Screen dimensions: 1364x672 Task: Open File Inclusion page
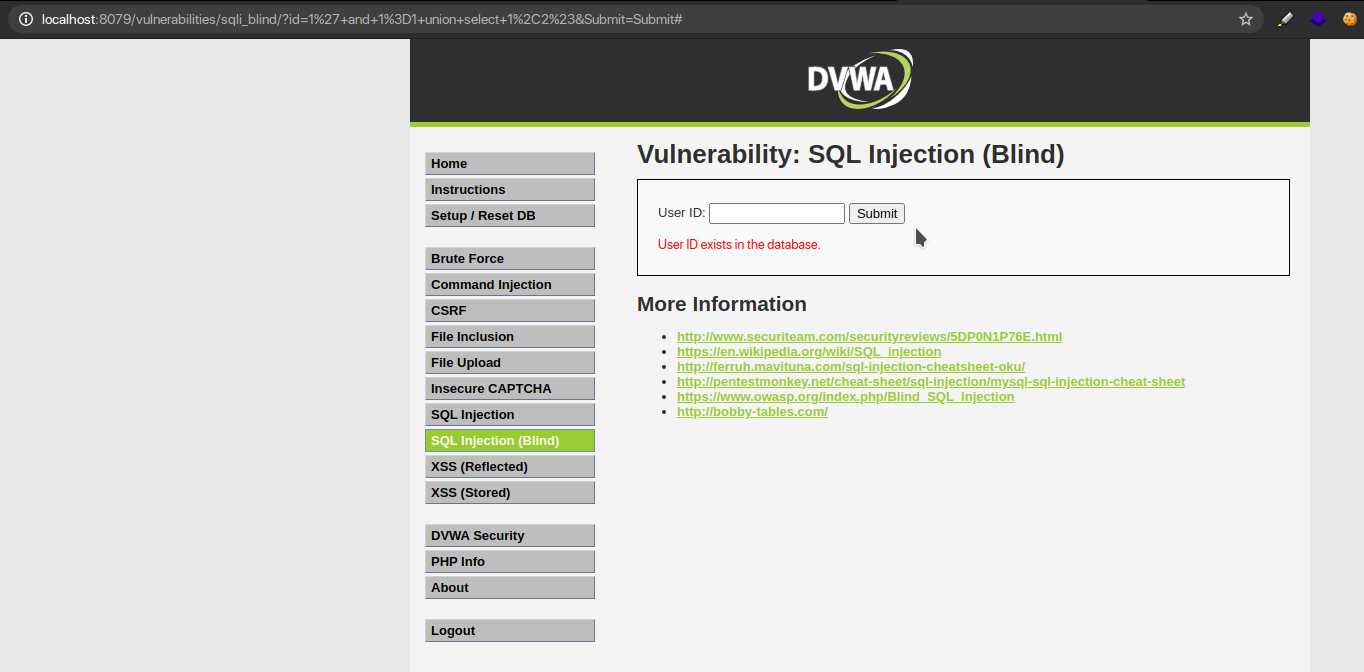pos(510,336)
